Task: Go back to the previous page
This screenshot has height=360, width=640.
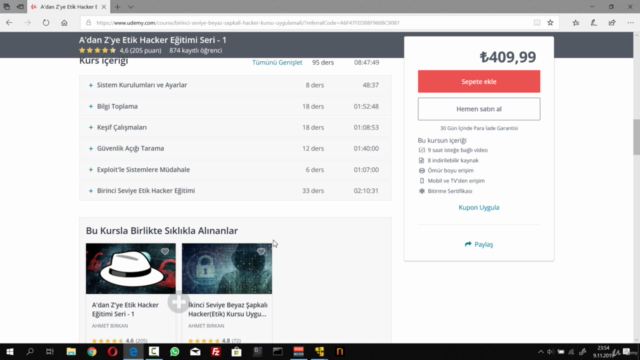Action: 9,23
